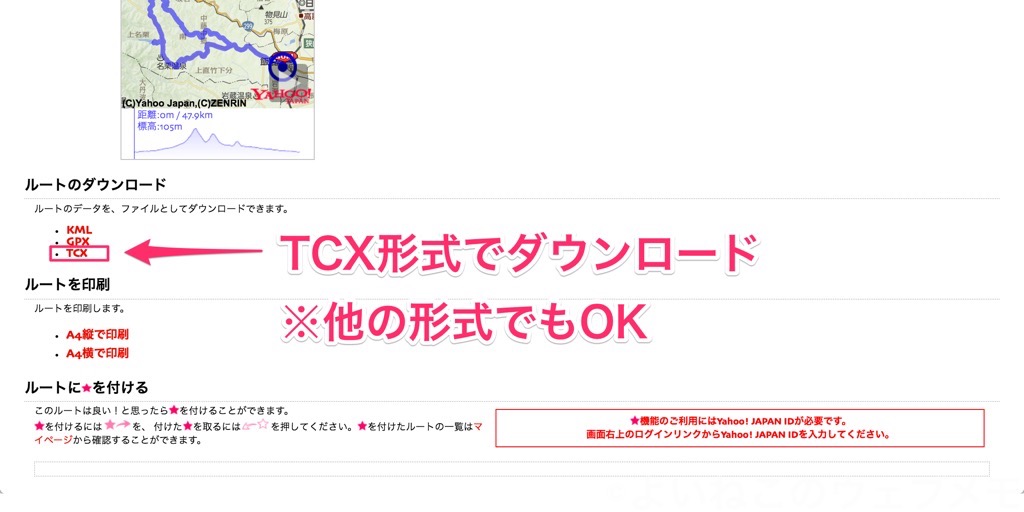Image resolution: width=1024 pixels, height=512 pixels.
Task: Click the vertical position line on elevation chart
Action: click(x=135, y=134)
